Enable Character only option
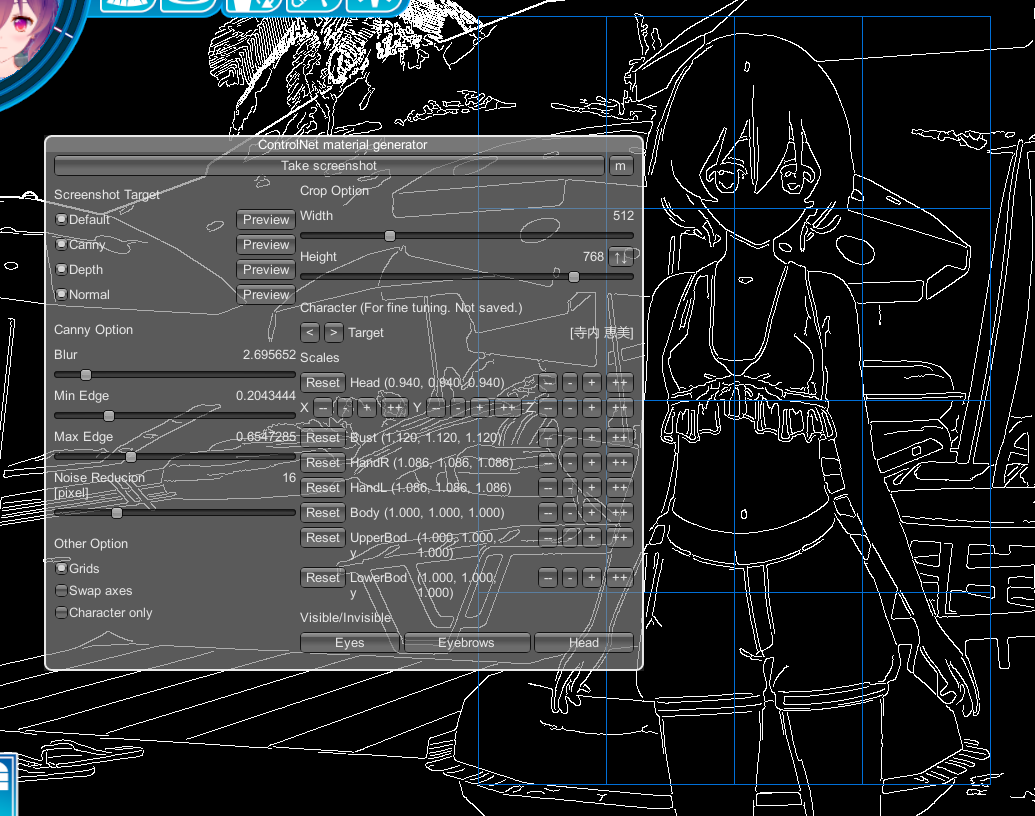The height and width of the screenshot is (816, 1035). [x=61, y=613]
